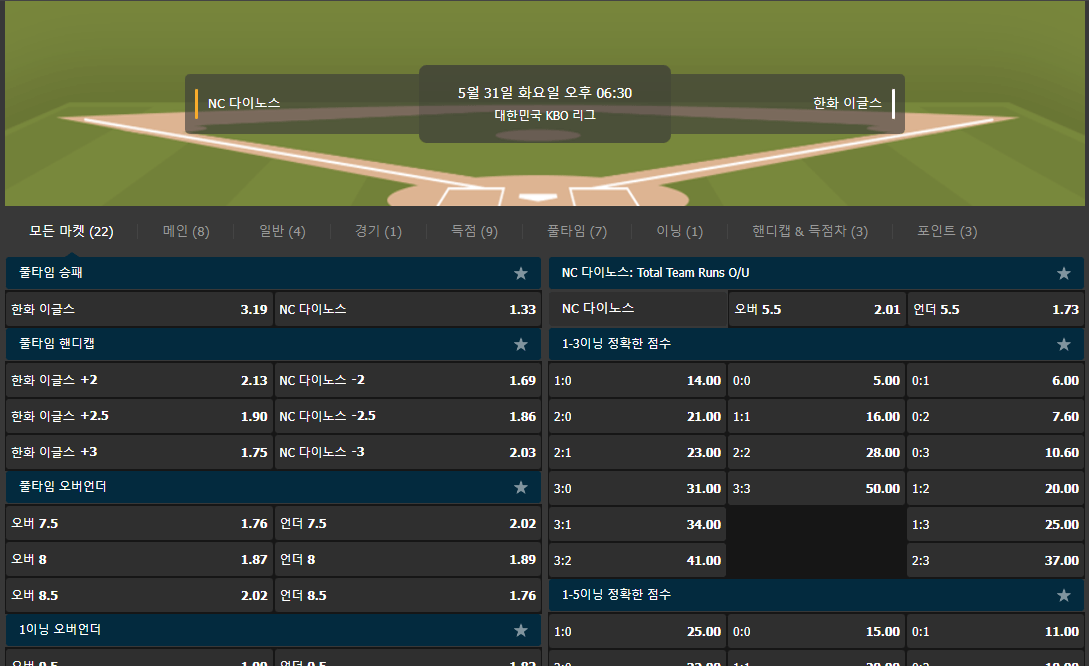
Task: Open the 핸디캡 & 득점차 (3) tab
Action: [x=810, y=231]
